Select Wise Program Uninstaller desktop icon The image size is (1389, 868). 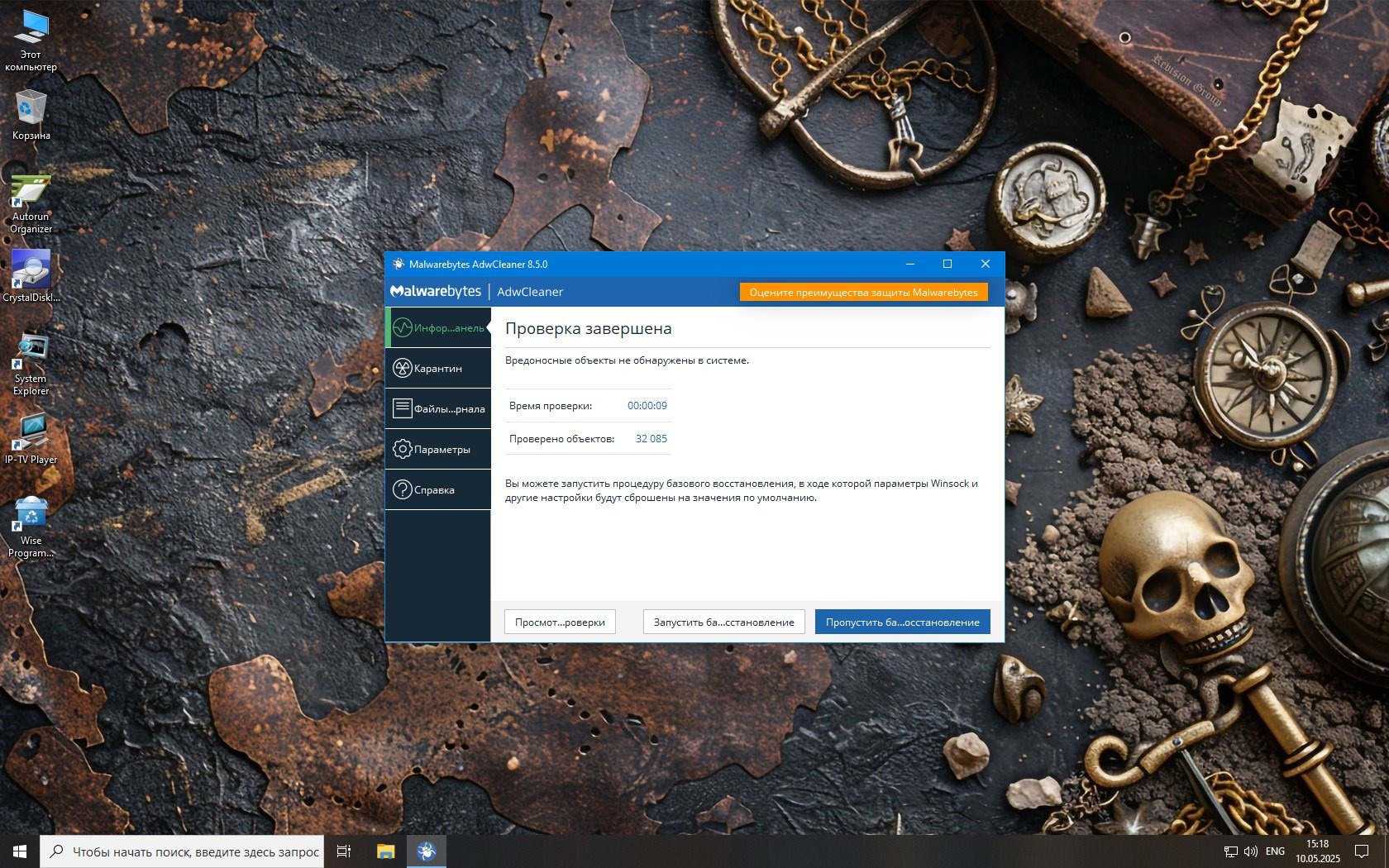point(31,526)
